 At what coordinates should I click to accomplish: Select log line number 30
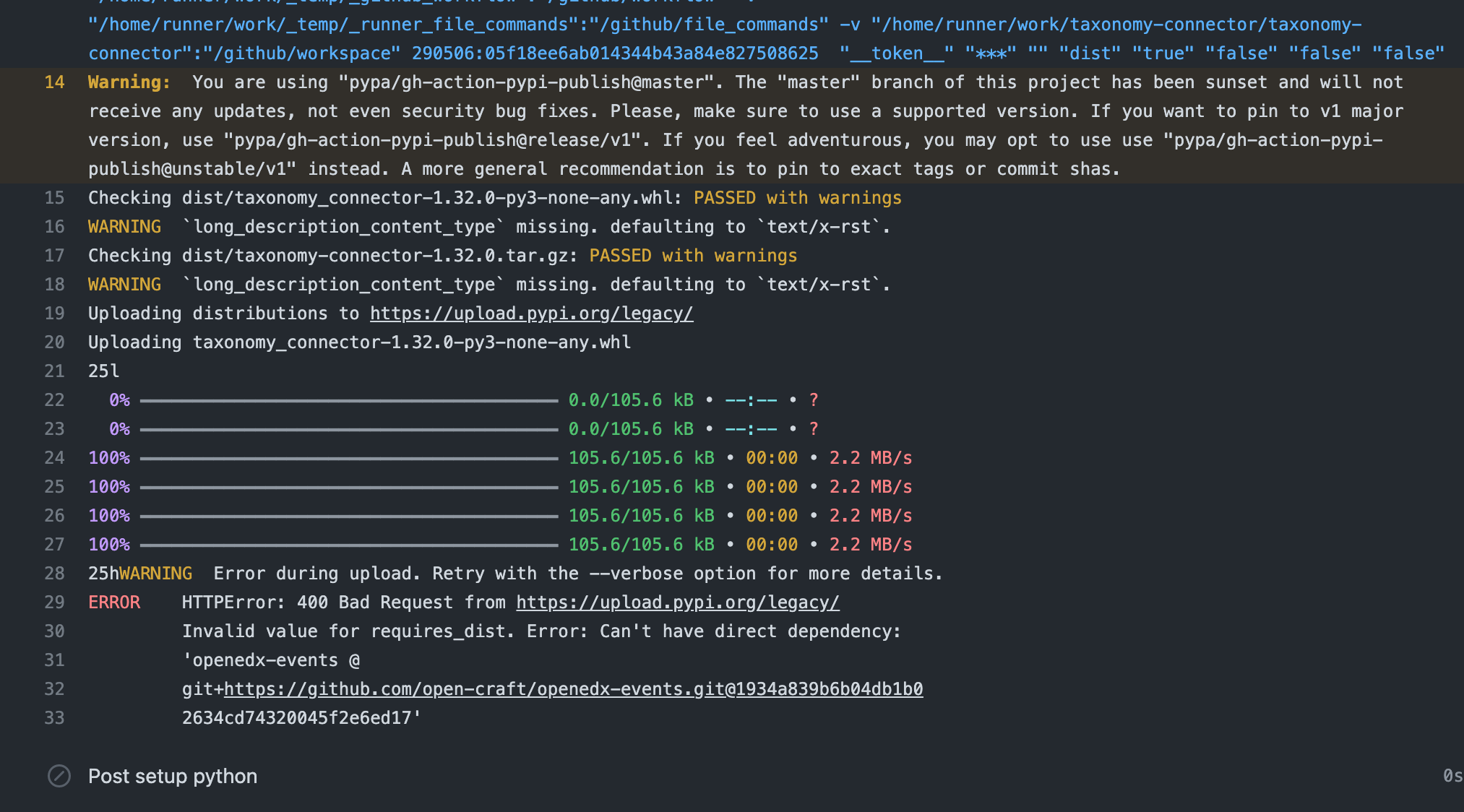click(x=54, y=631)
